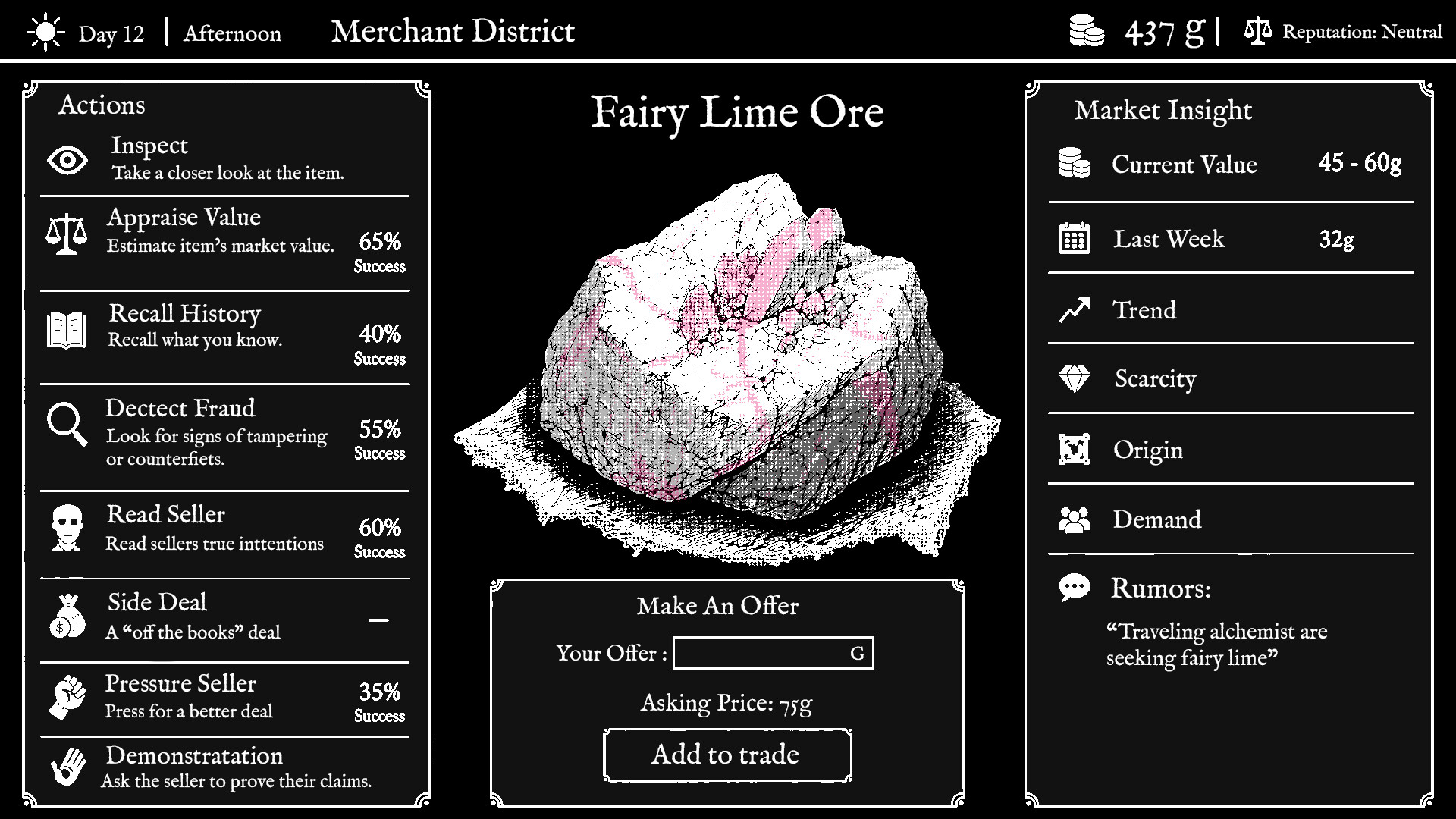The height and width of the screenshot is (819, 1456).
Task: Click the Trend rising arrow icon
Action: [x=1075, y=309]
